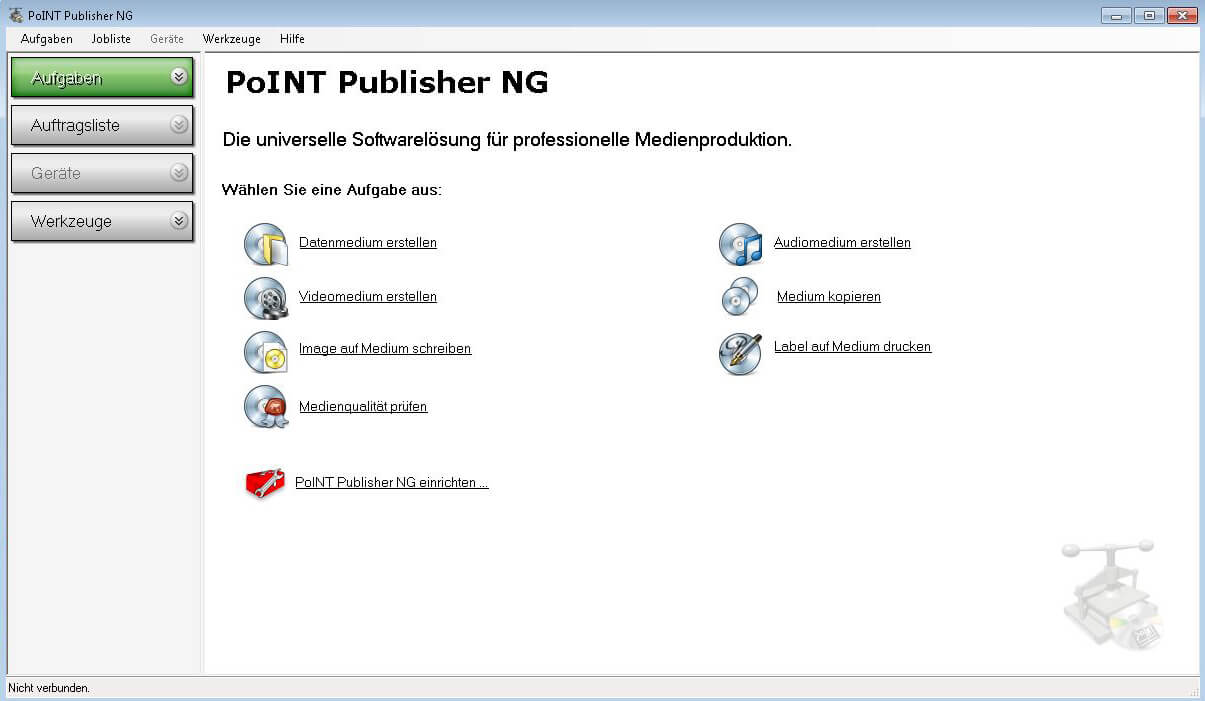Click the Medienqualität prüfen disc icon
1205x701 pixels.
pos(266,407)
